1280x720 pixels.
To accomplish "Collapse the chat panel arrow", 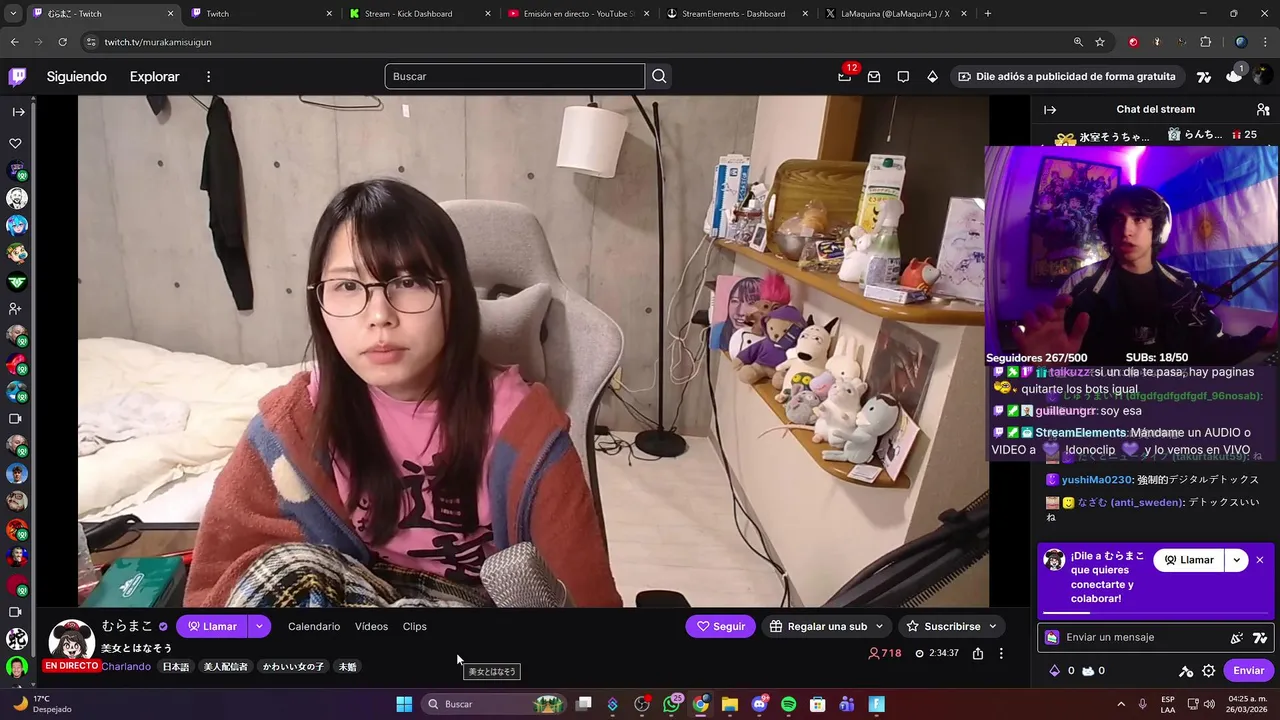I will pyautogui.click(x=1050, y=110).
